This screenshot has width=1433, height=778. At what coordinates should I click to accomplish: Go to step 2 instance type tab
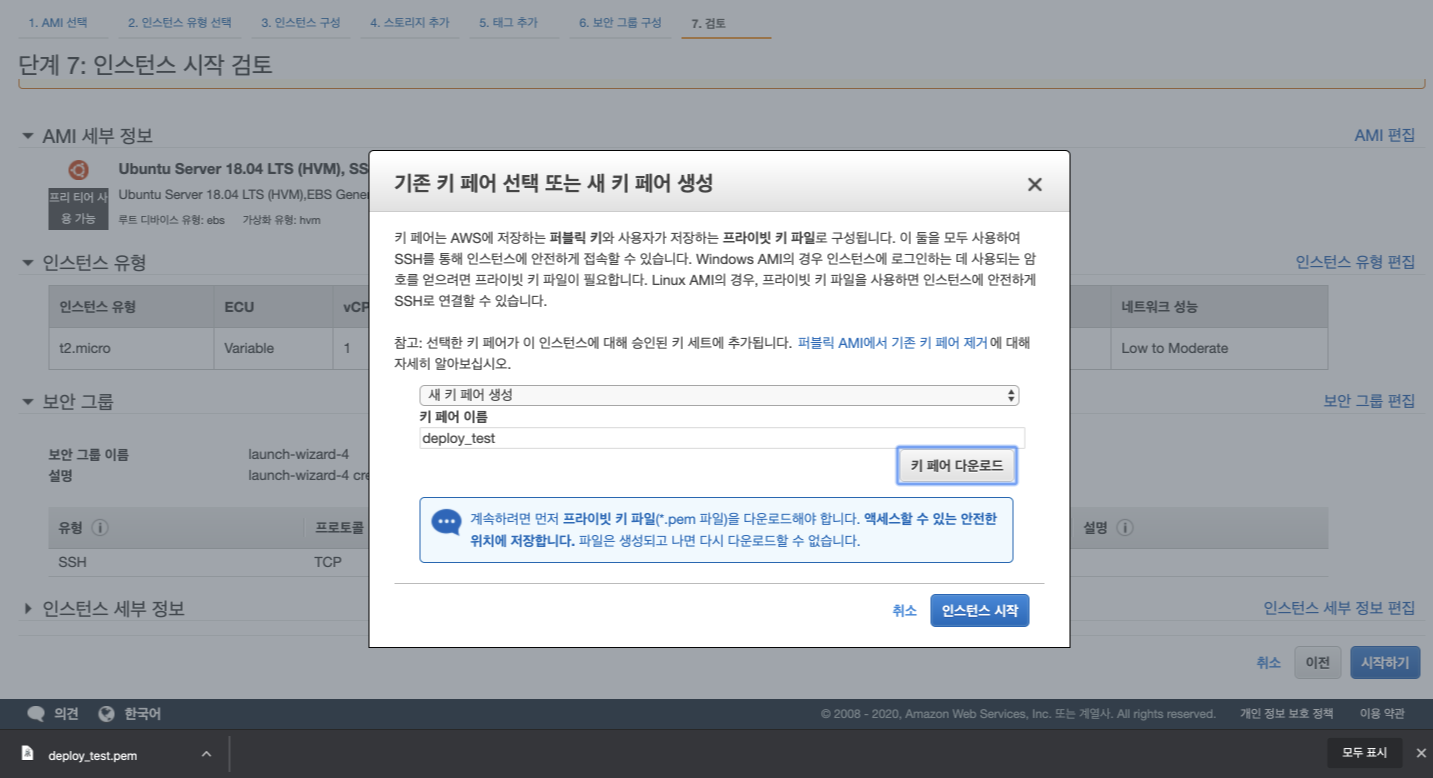pyautogui.click(x=179, y=22)
